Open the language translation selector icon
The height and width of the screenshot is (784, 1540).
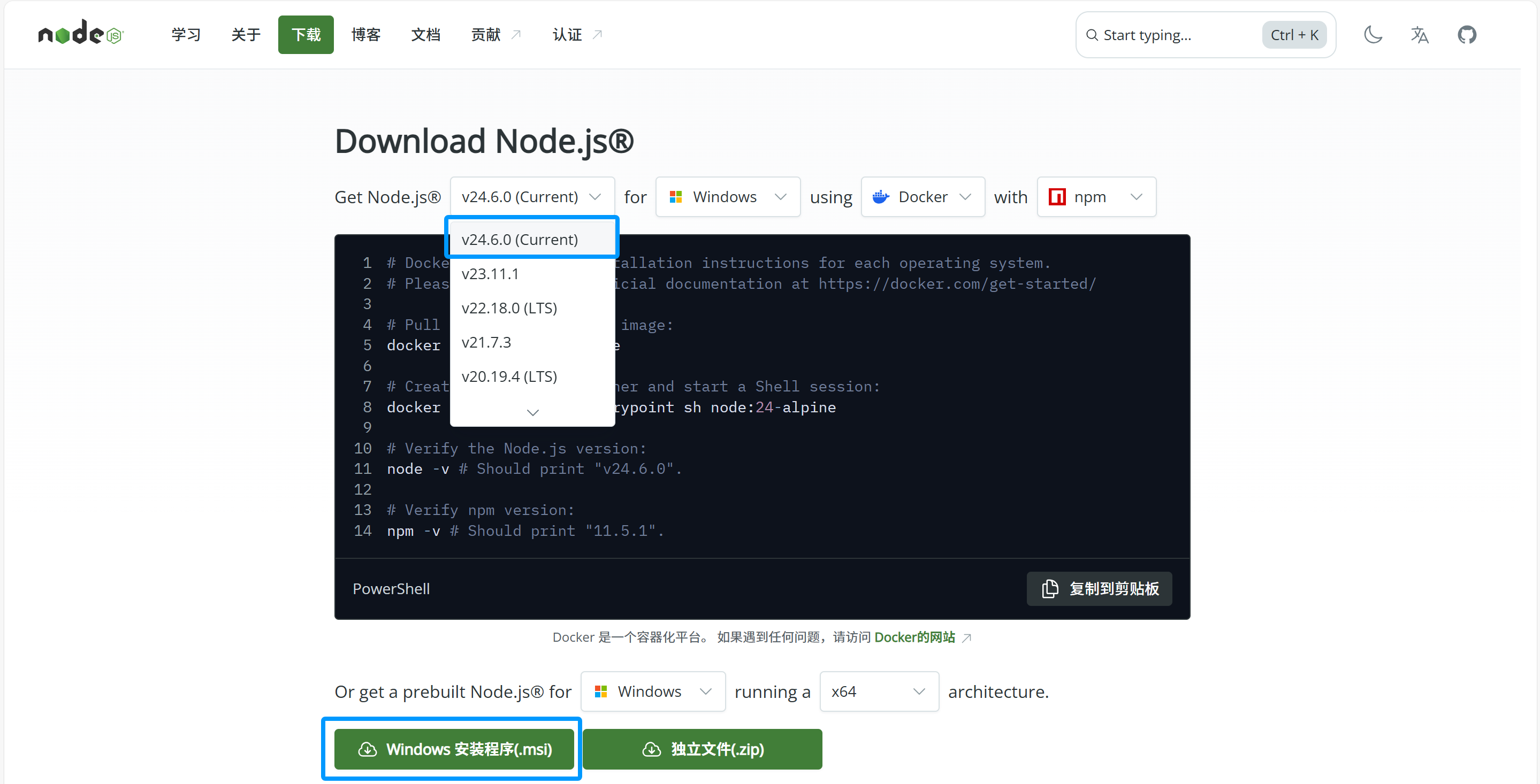1419,35
